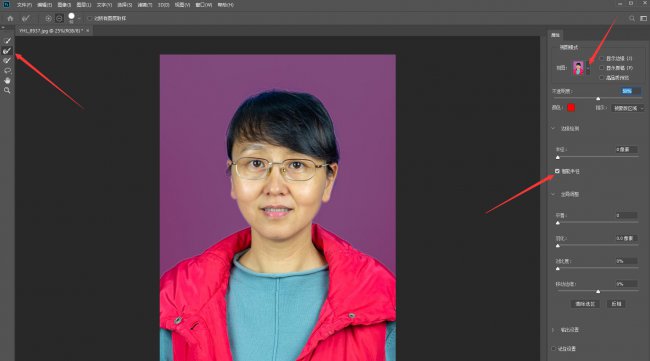This screenshot has height=361, width=650.
Task: Adjust the feather slider handle
Action: (558, 246)
